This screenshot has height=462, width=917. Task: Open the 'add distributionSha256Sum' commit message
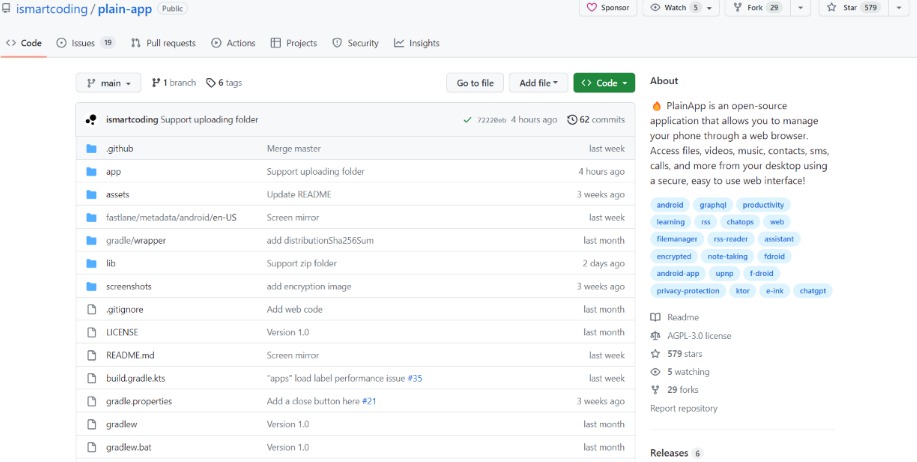point(320,240)
